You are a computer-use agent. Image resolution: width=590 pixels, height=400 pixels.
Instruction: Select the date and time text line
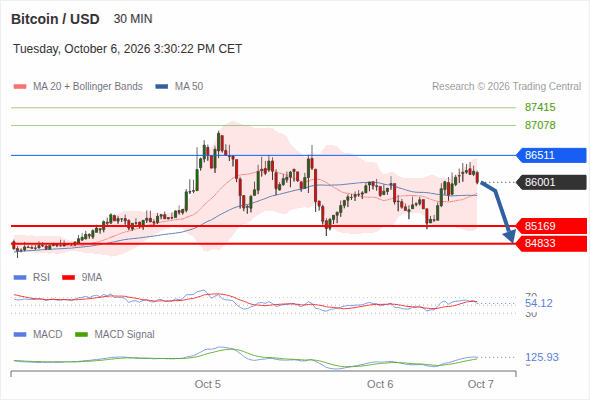tap(128, 49)
